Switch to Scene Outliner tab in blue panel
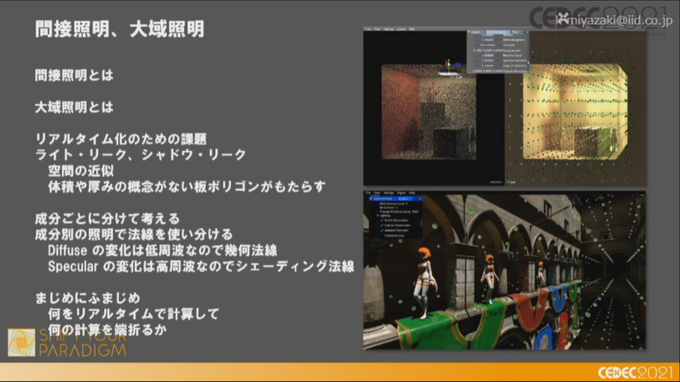Image resolution: width=680 pixels, height=382 pixels. point(382,199)
